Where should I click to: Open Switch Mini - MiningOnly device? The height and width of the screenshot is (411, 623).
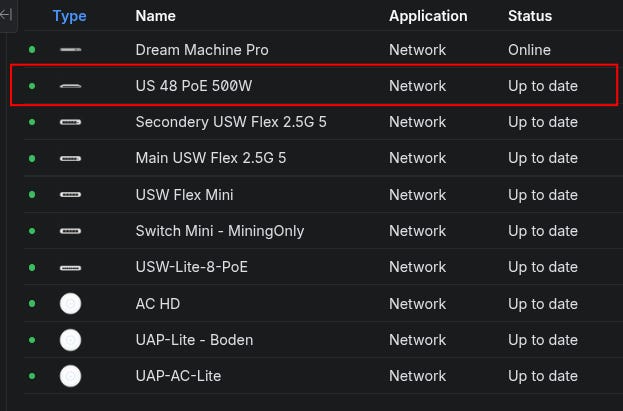[220, 231]
